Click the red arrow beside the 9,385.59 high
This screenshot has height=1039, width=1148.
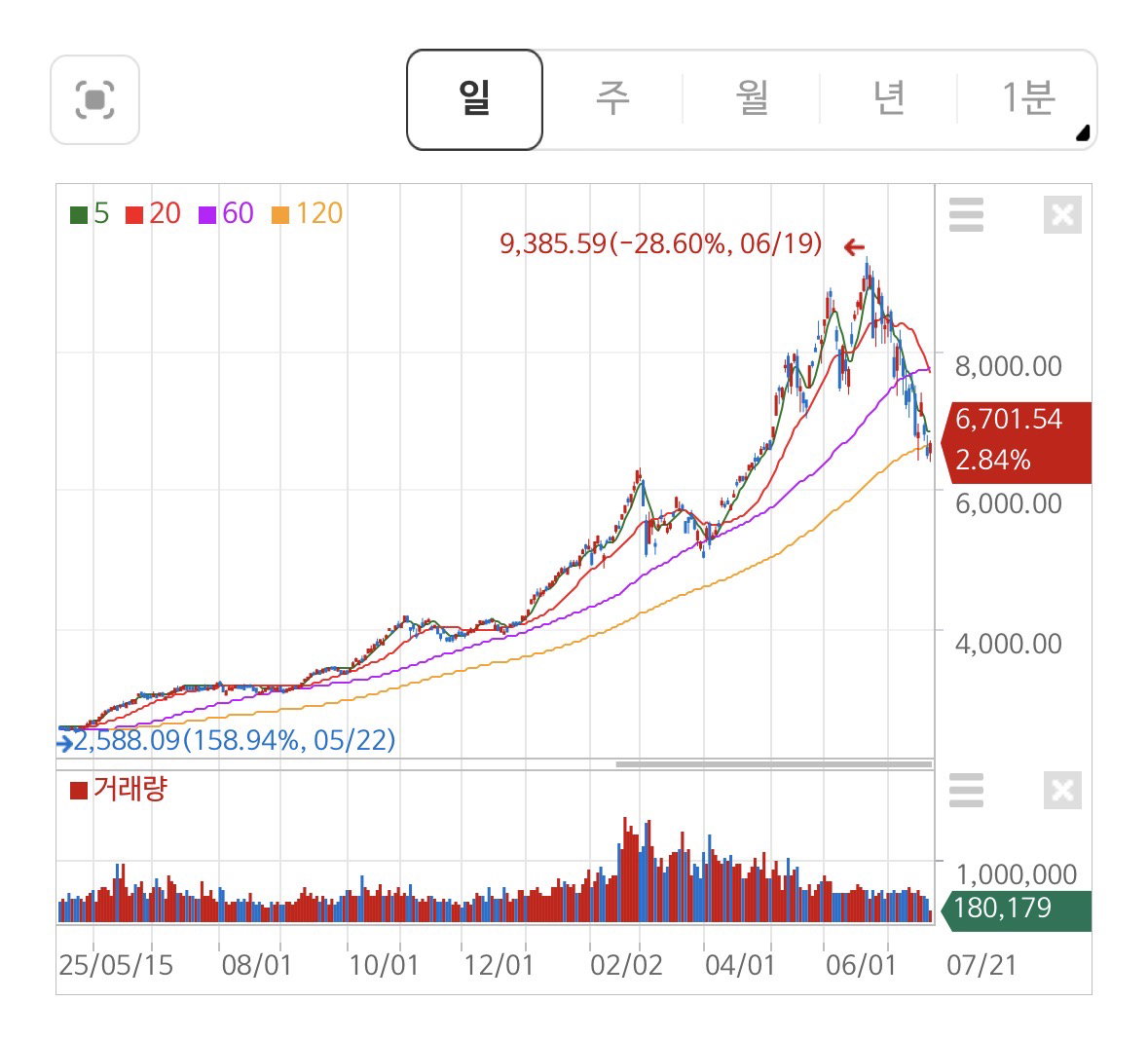[x=854, y=247]
